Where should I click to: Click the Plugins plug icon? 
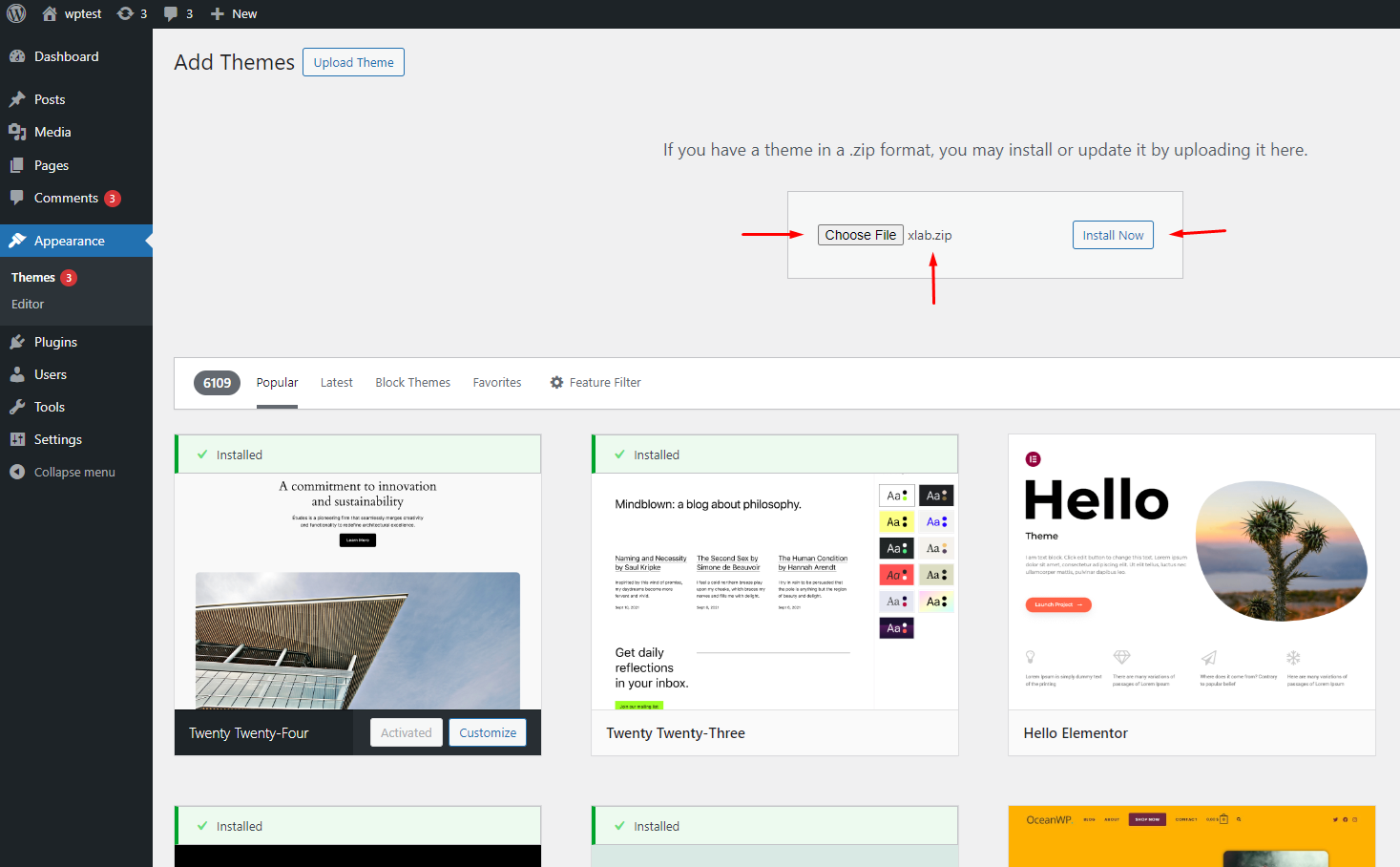(x=17, y=342)
